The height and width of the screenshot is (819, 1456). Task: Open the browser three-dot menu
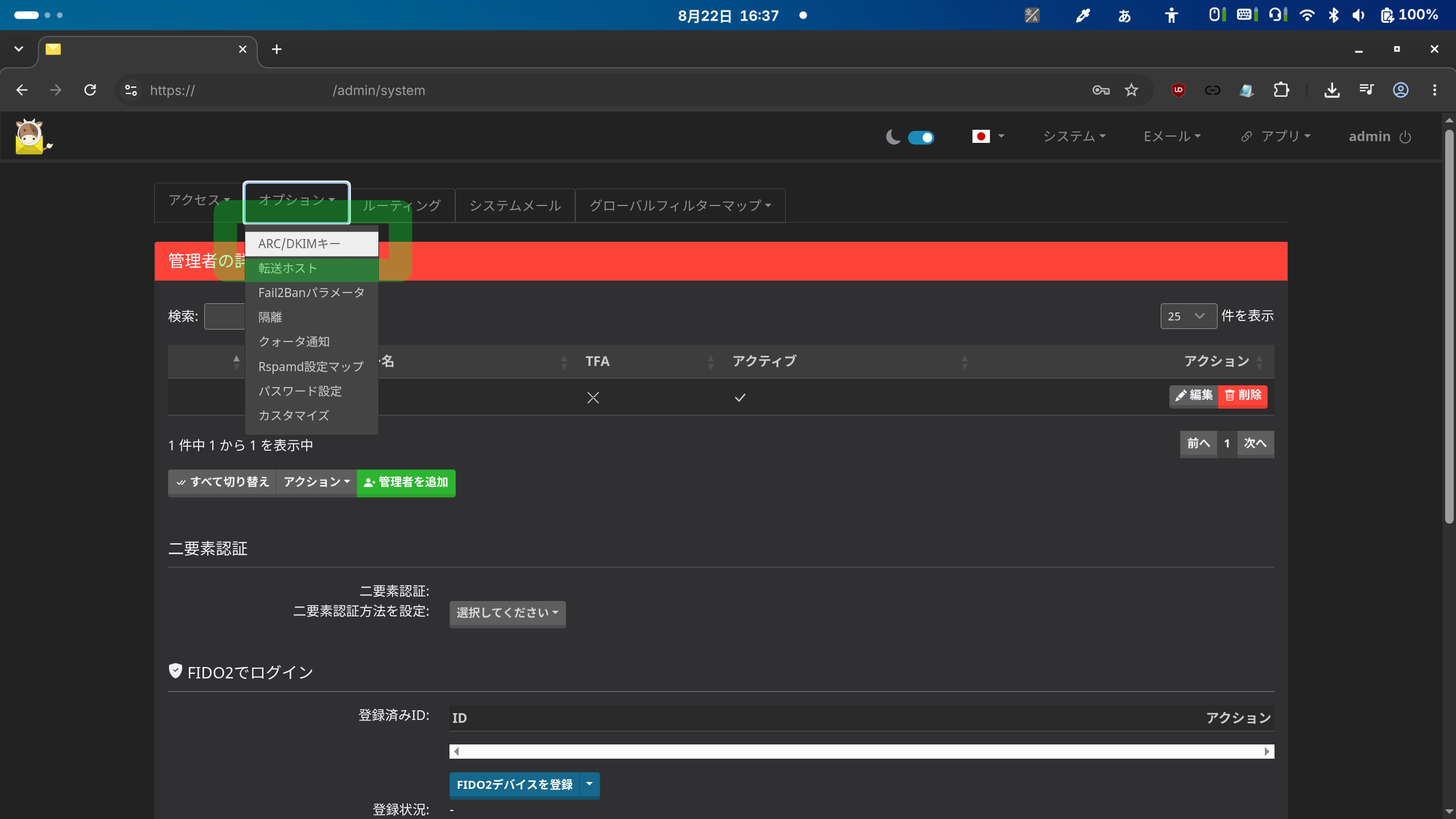pyautogui.click(x=1434, y=90)
